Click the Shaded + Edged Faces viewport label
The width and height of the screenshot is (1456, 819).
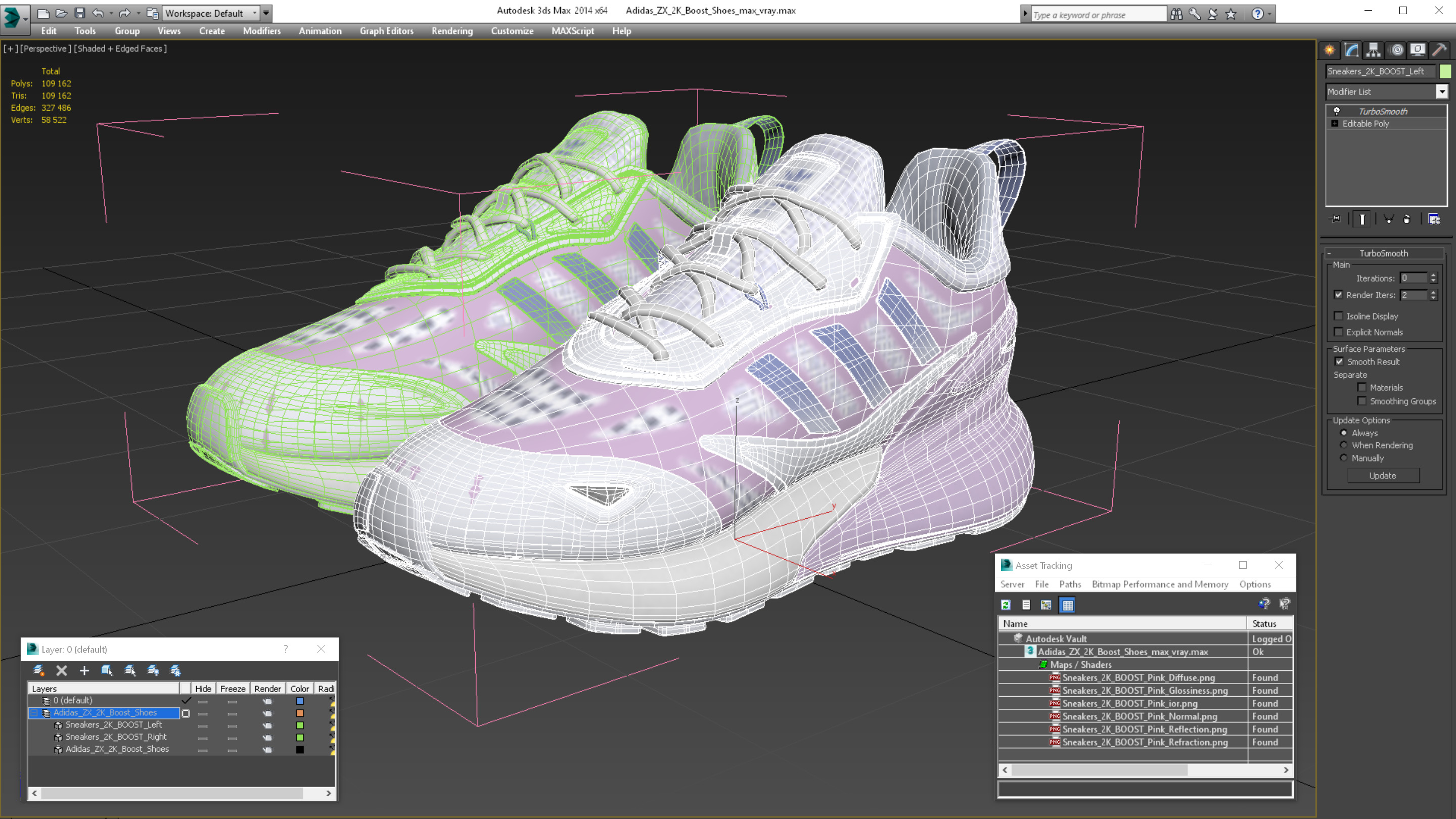120,49
